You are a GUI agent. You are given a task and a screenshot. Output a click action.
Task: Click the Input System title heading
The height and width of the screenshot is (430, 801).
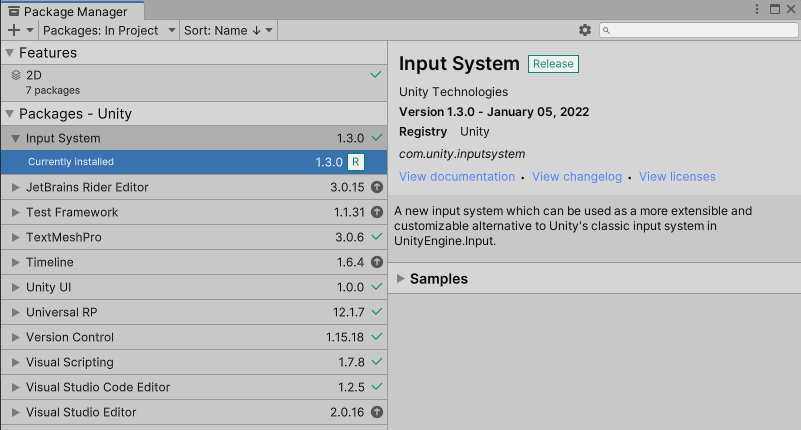pos(459,64)
